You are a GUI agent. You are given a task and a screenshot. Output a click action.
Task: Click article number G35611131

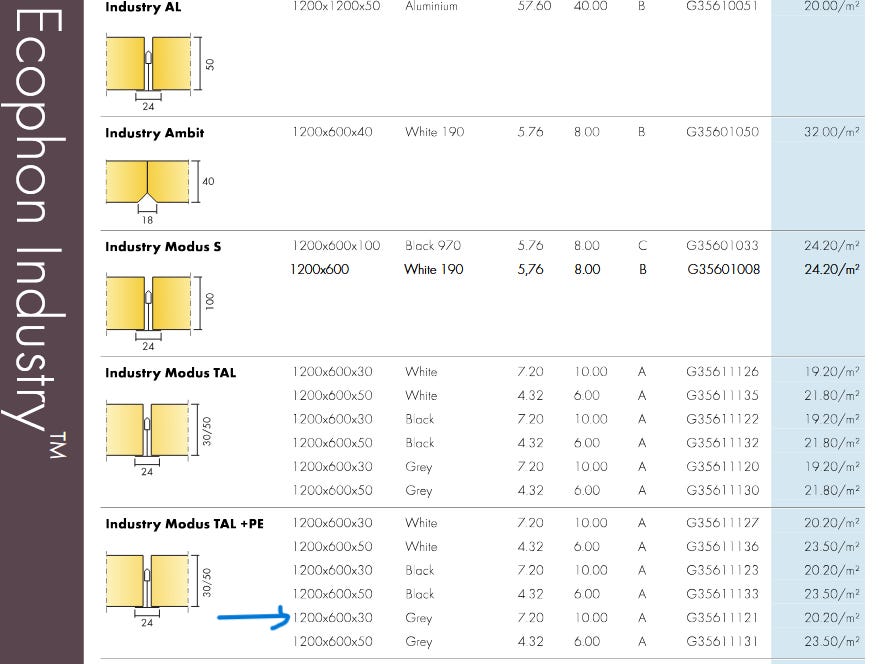click(722, 642)
